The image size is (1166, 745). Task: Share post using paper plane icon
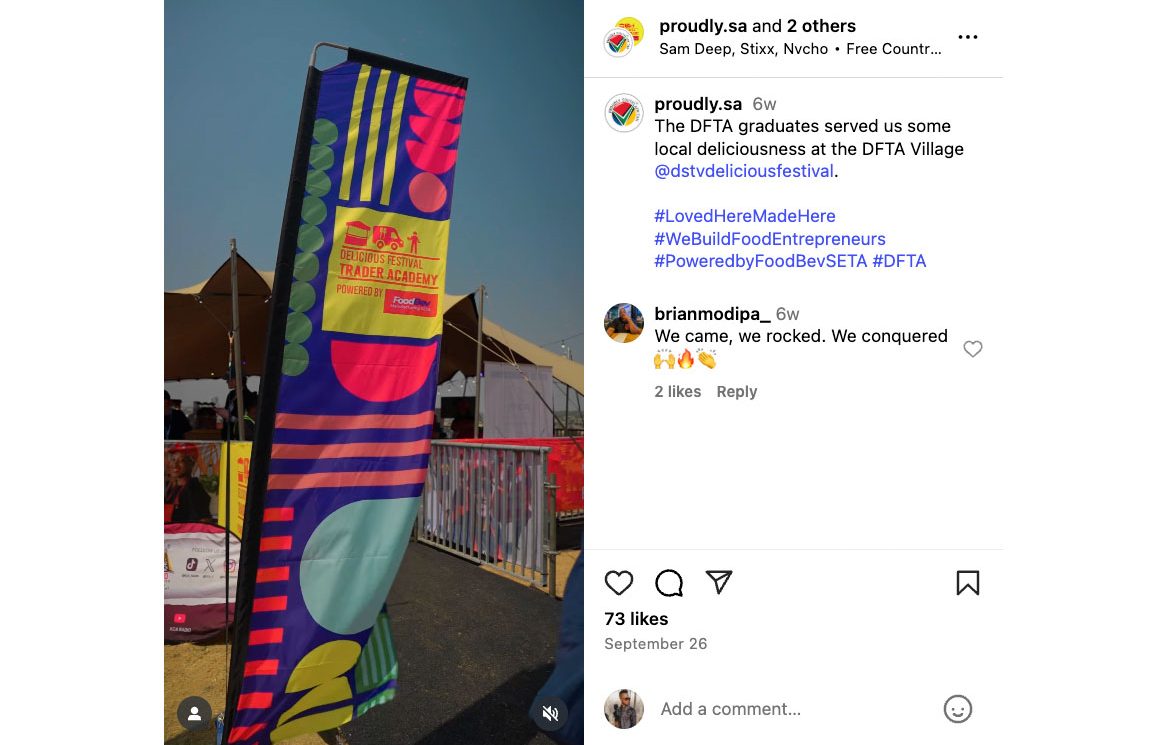click(719, 582)
